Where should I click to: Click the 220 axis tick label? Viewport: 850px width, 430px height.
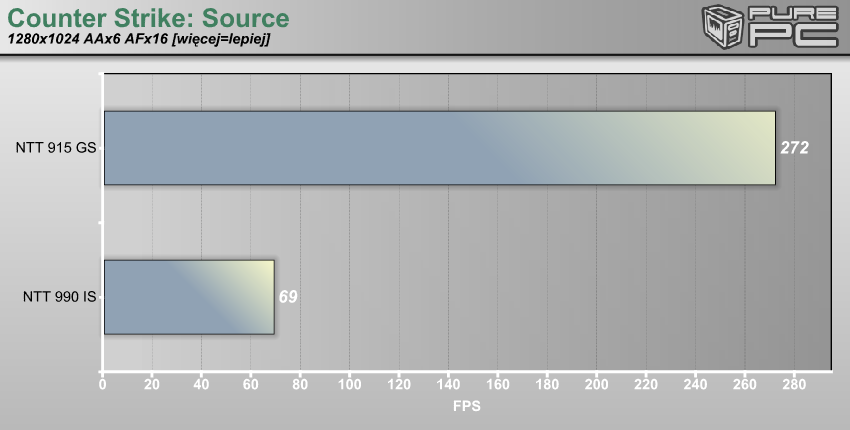(x=646, y=384)
